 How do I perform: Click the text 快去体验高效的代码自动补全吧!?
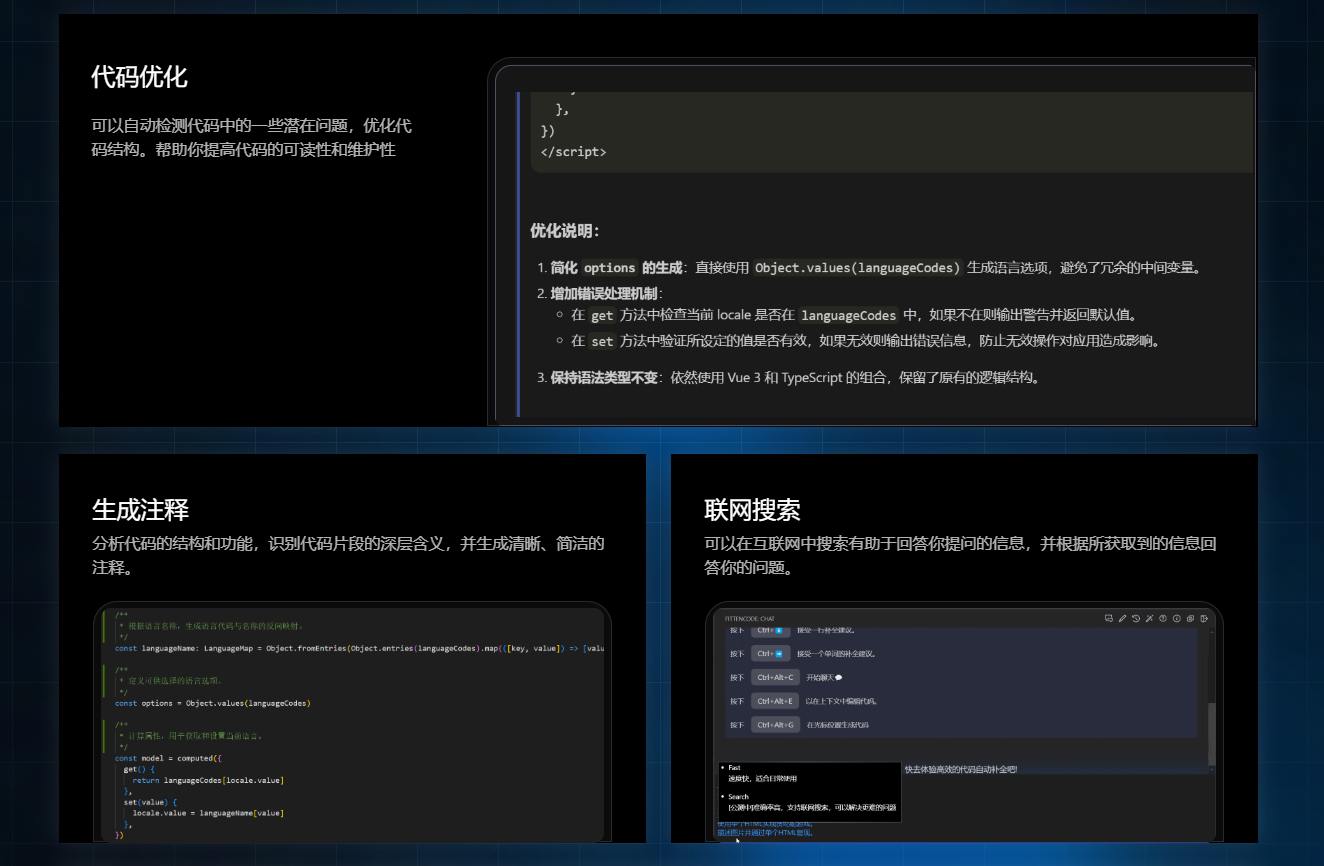960,769
